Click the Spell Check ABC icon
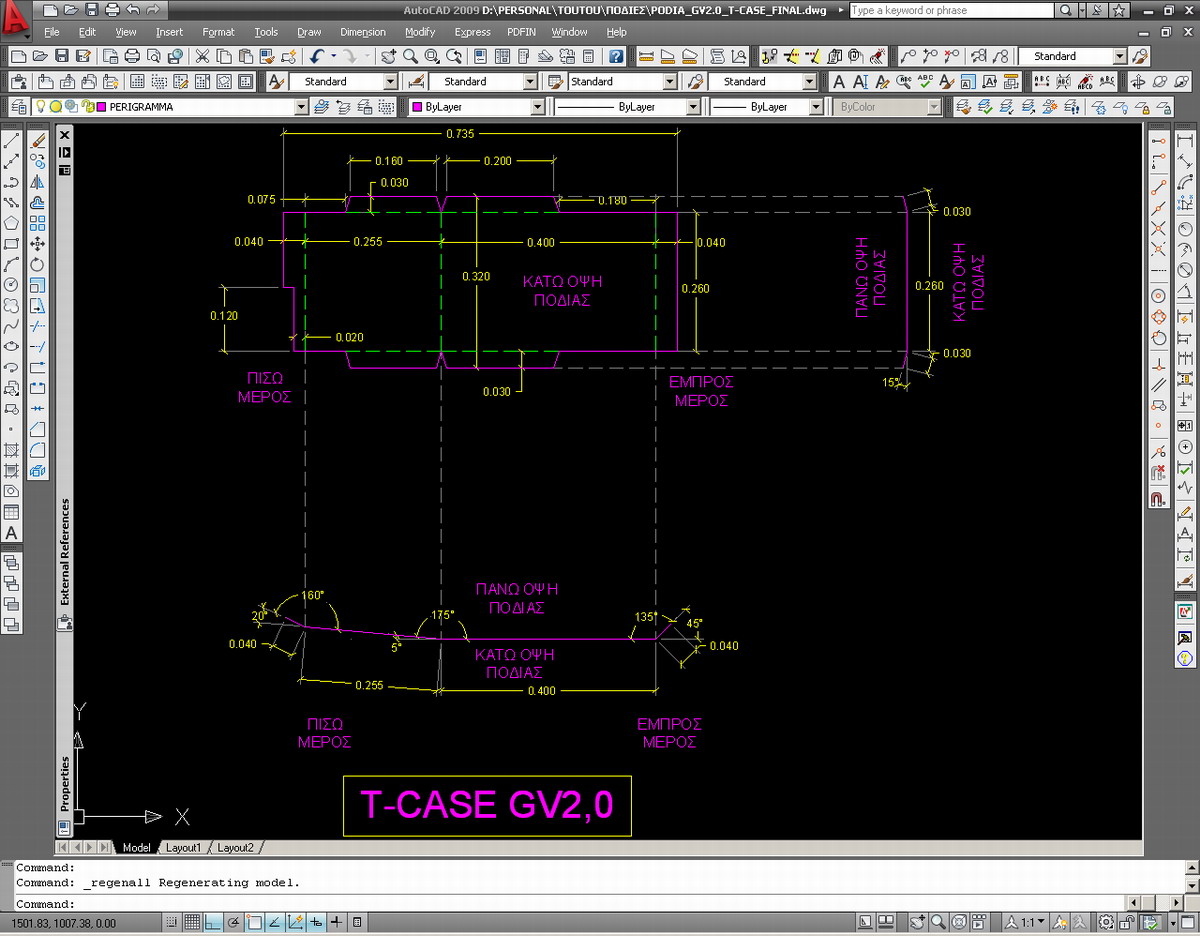Viewport: 1200px width, 936px height. point(926,82)
